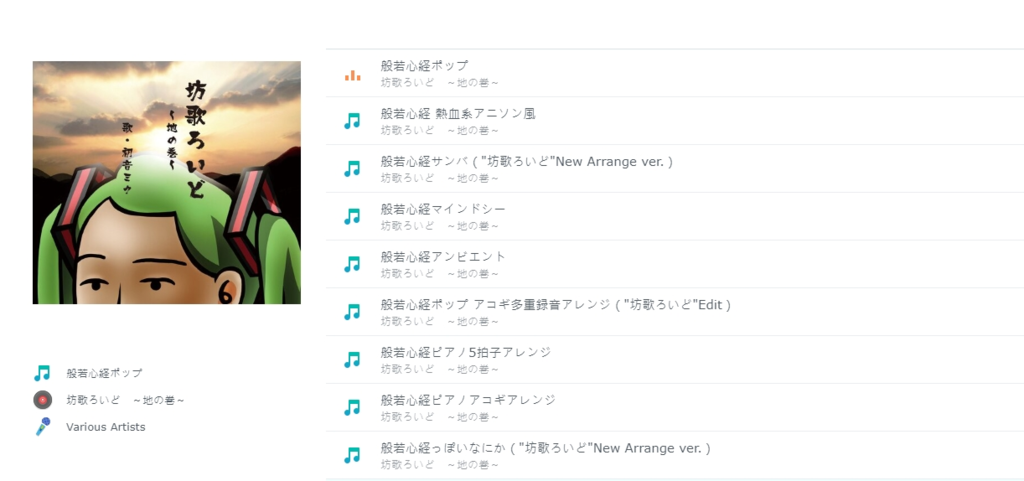Click music note icon beside 般若心経ピアノ5拍子アレンジ
The image size is (1024, 481).
tap(352, 360)
